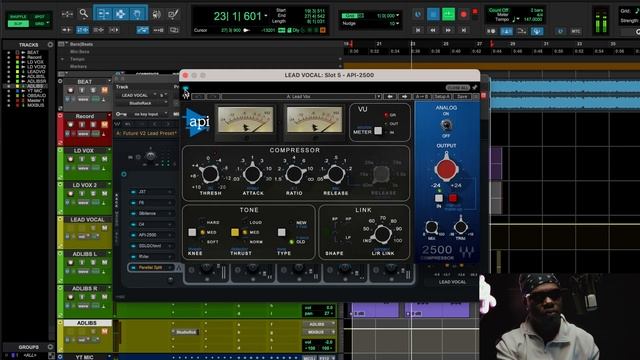Click the L/R LINK knob
The height and width of the screenshot is (360, 640).
coord(382,234)
